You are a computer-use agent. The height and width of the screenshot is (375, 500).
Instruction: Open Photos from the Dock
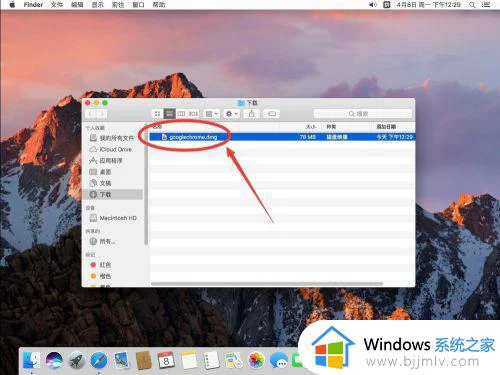[256, 360]
